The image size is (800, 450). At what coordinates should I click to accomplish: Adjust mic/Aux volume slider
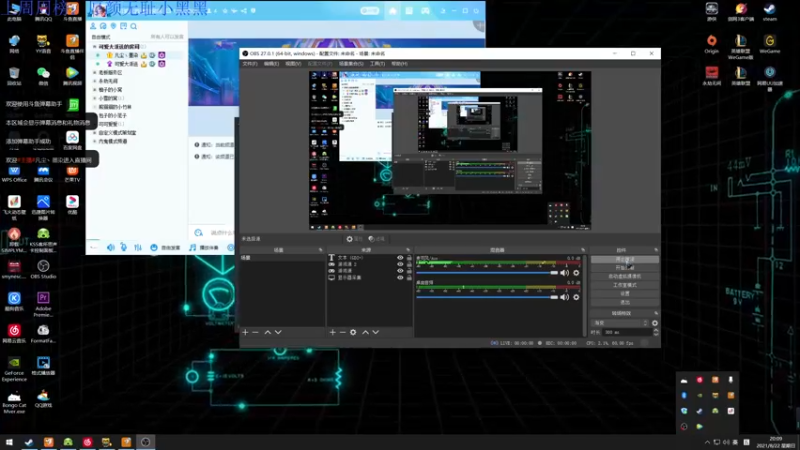[487, 273]
